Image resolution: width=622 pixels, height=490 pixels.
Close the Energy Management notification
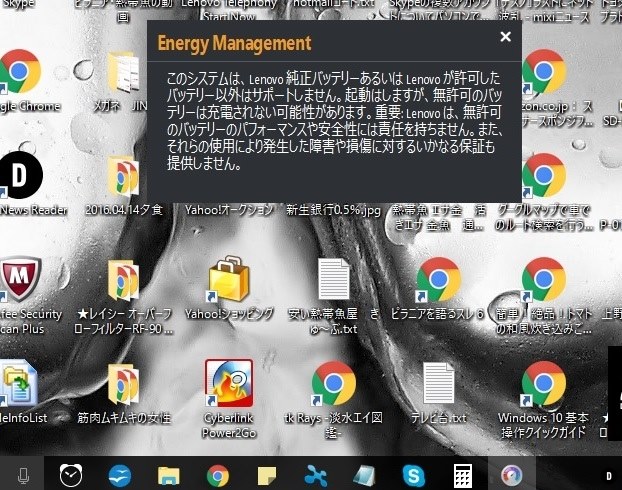pyautogui.click(x=505, y=37)
